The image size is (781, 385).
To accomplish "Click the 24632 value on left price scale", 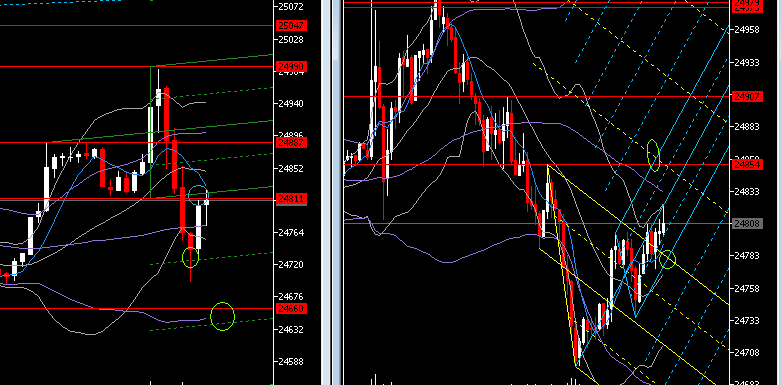I will pyautogui.click(x=291, y=330).
